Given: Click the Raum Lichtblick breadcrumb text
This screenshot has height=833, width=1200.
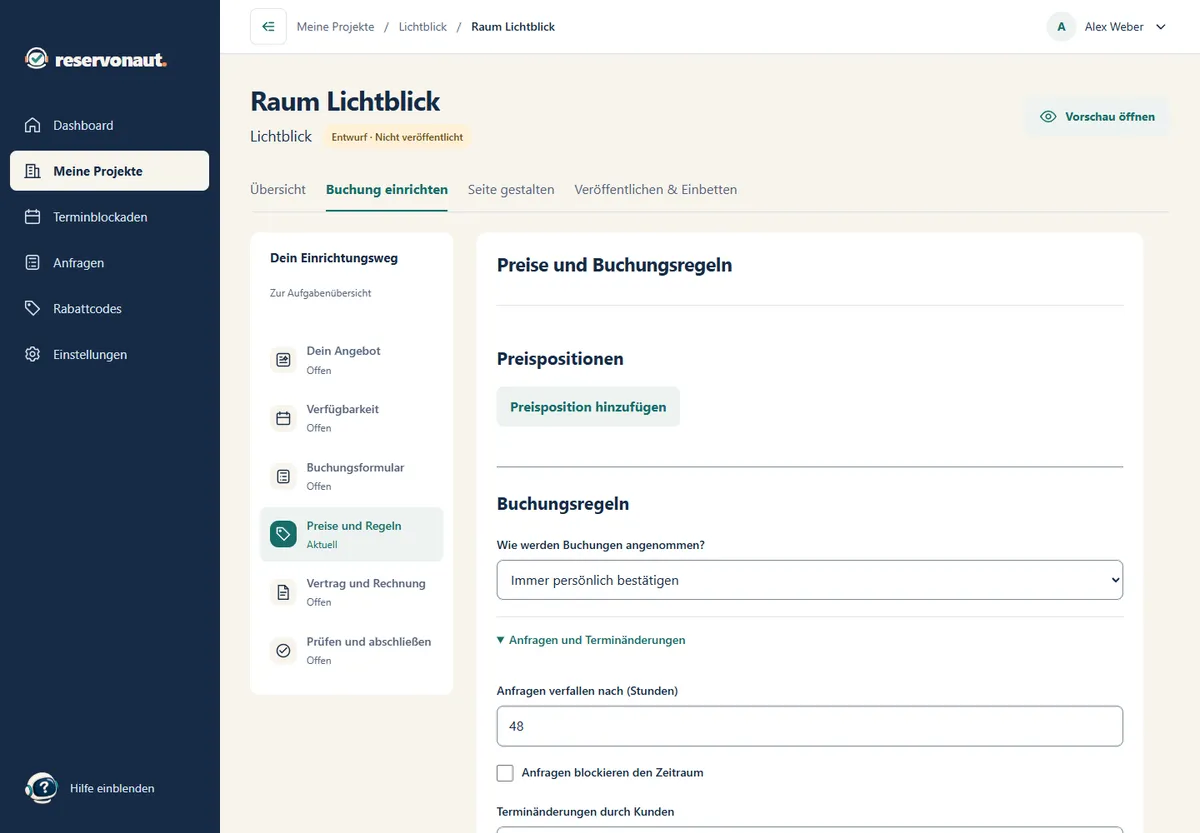Looking at the screenshot, I should click(x=513, y=27).
